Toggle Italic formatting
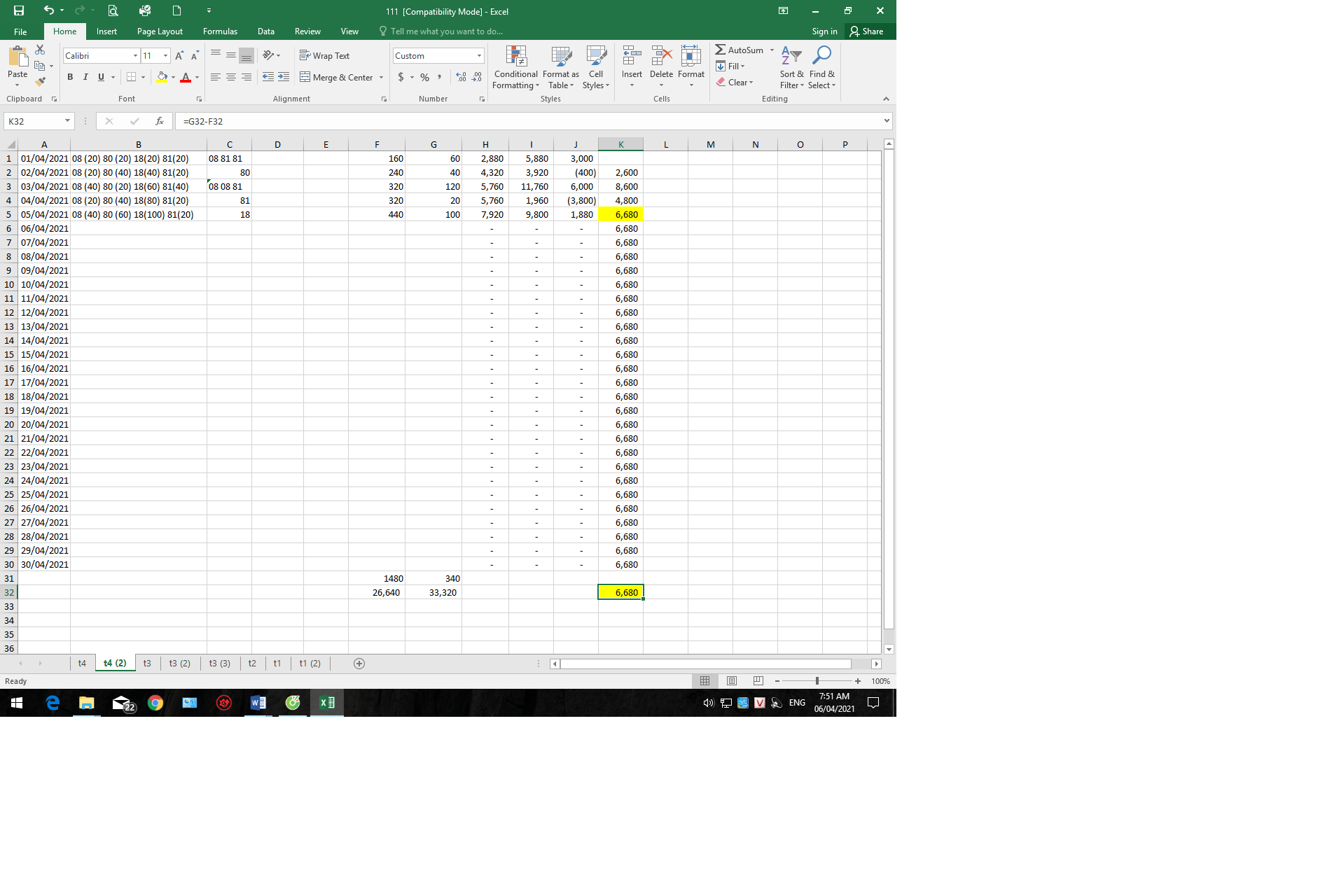This screenshot has width=1332, height=896. pos(85,77)
